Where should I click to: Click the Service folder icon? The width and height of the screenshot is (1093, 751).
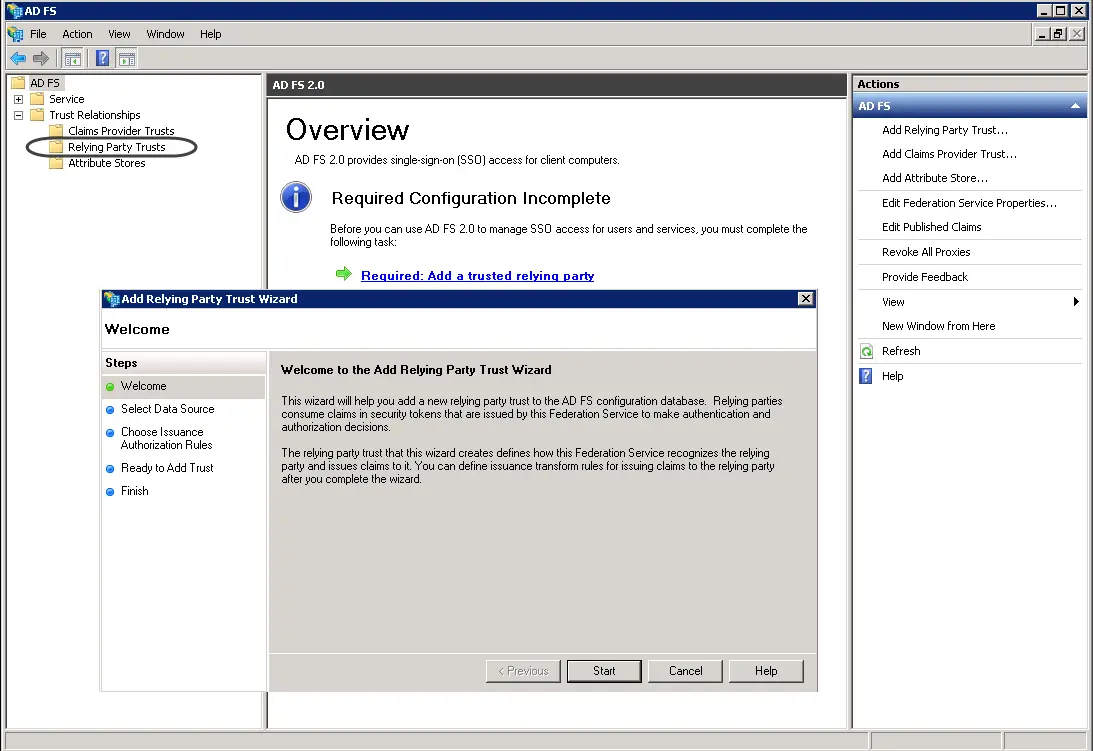[x=37, y=99]
